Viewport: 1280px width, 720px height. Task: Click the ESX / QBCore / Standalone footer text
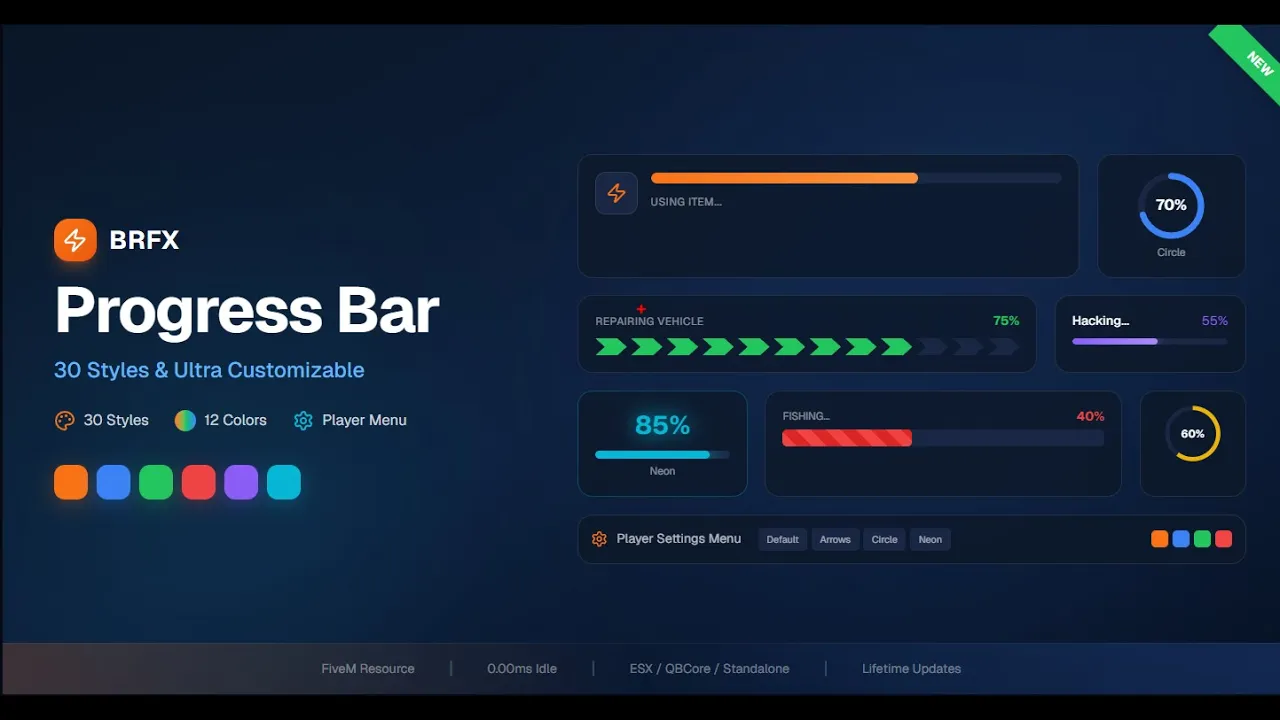(709, 669)
